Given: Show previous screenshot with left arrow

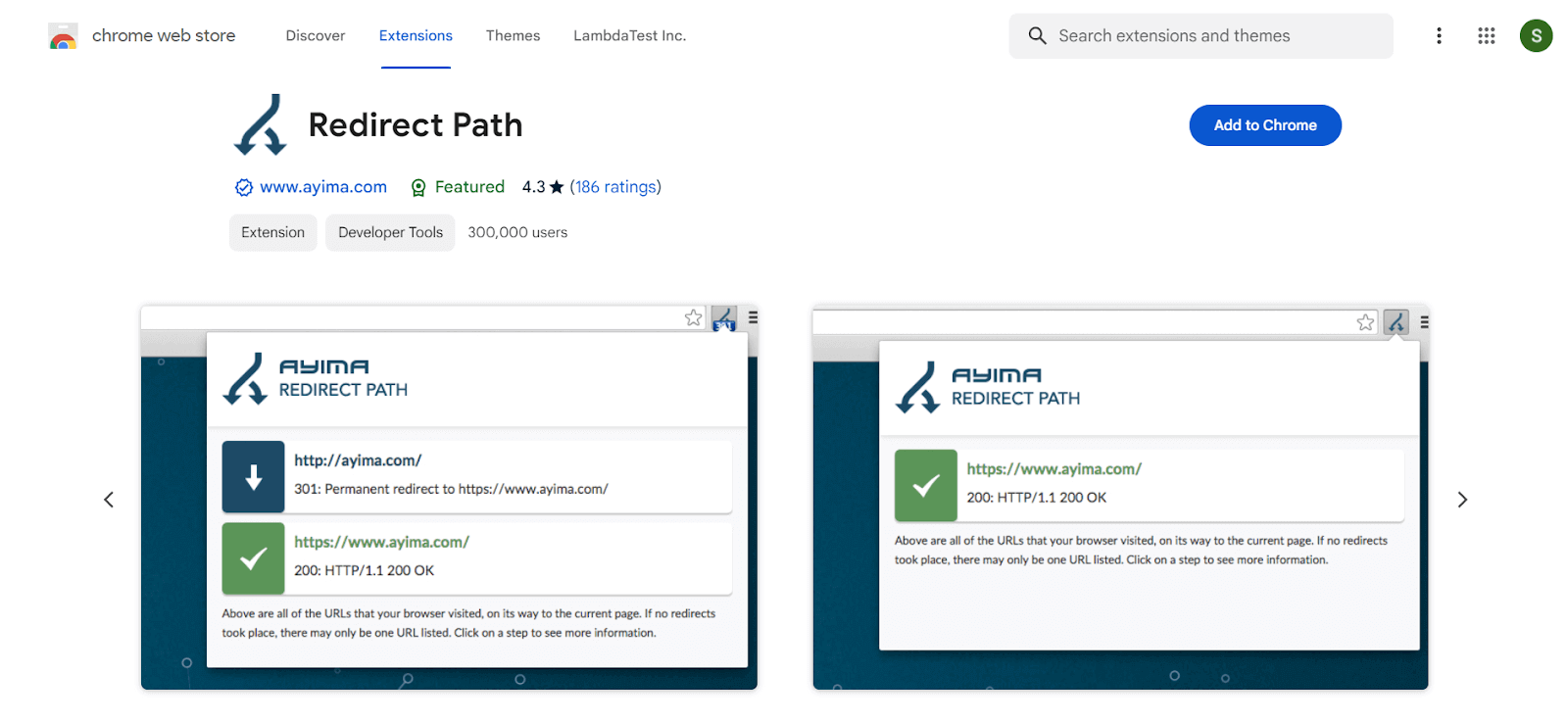Looking at the screenshot, I should point(109,500).
